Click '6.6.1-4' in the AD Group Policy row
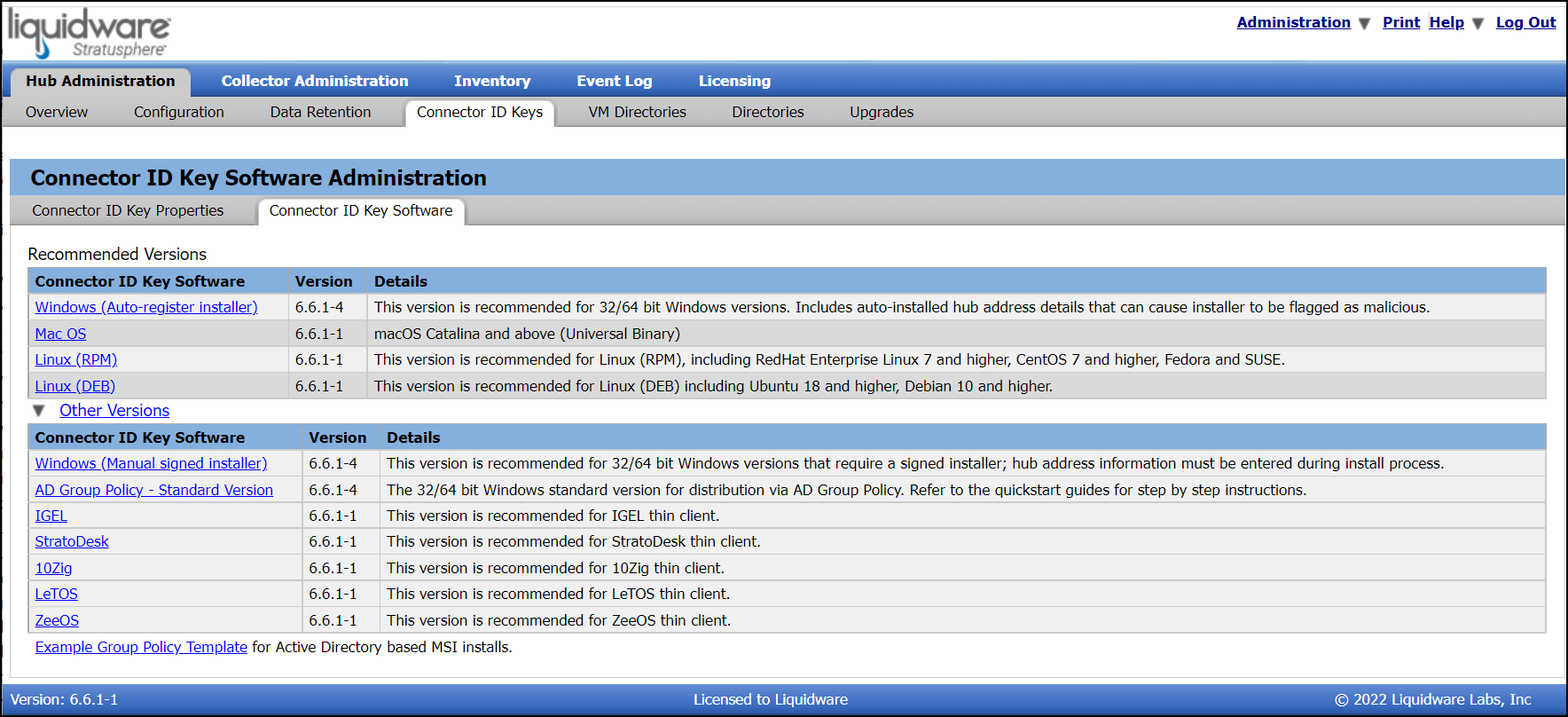 333,490
